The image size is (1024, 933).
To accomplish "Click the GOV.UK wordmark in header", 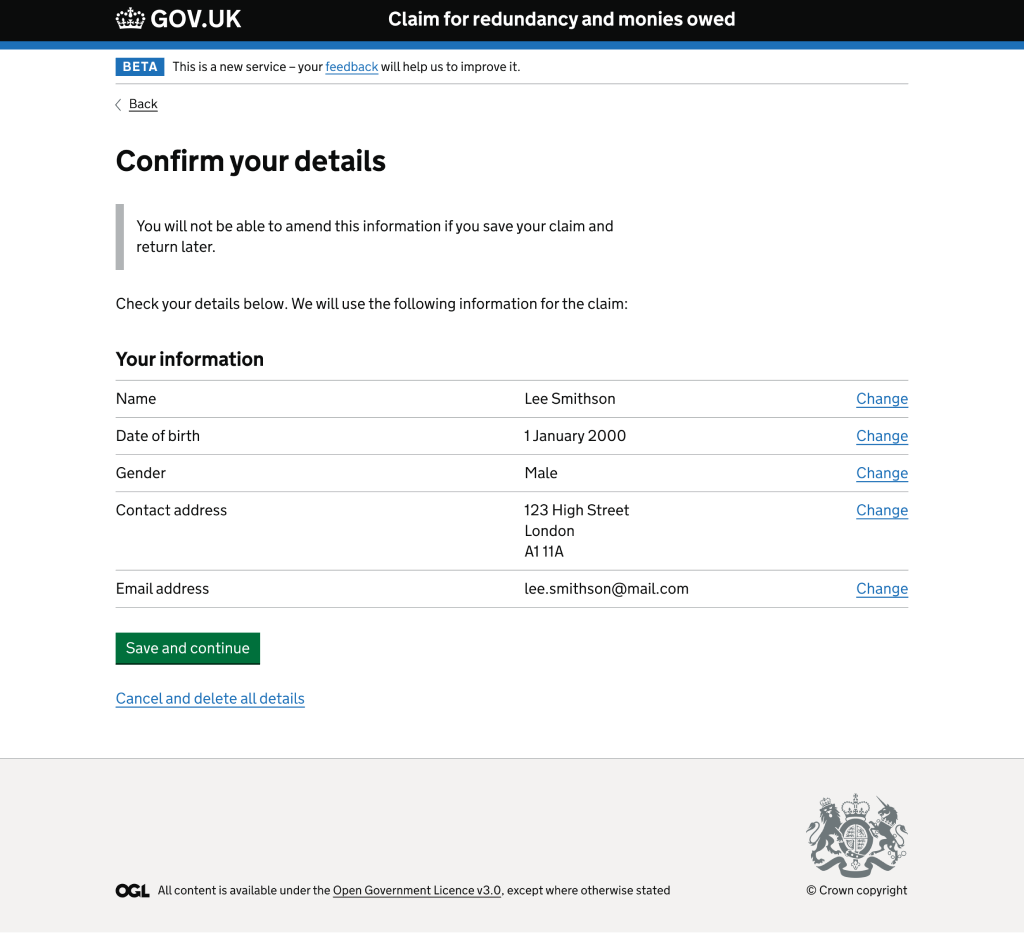I will click(x=196, y=19).
